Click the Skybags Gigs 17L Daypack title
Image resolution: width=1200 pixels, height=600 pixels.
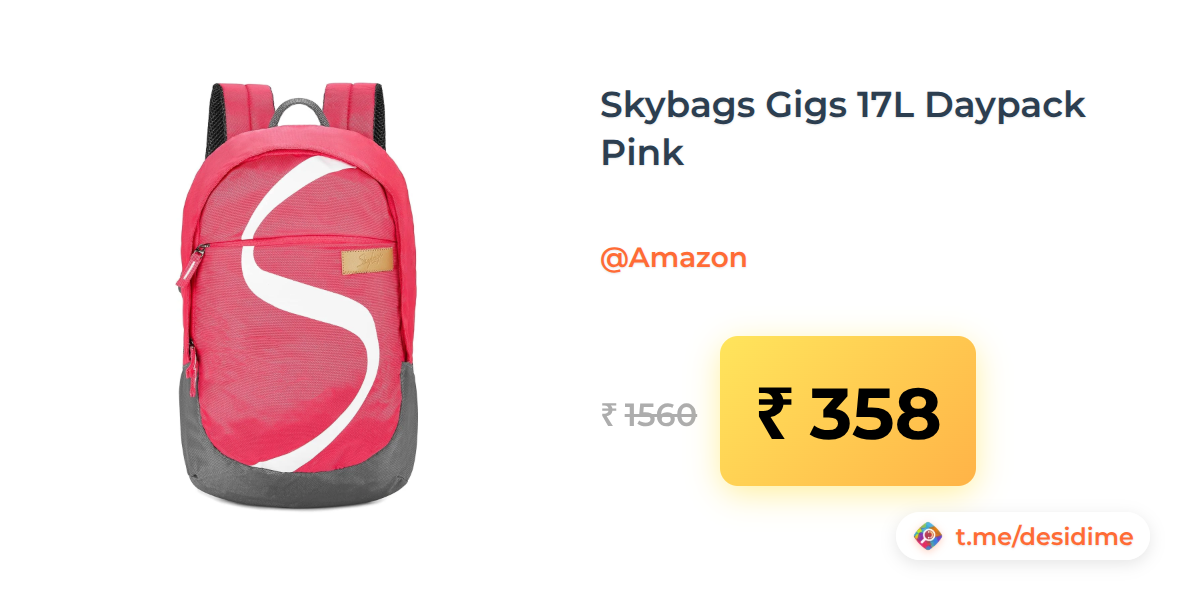point(842,104)
